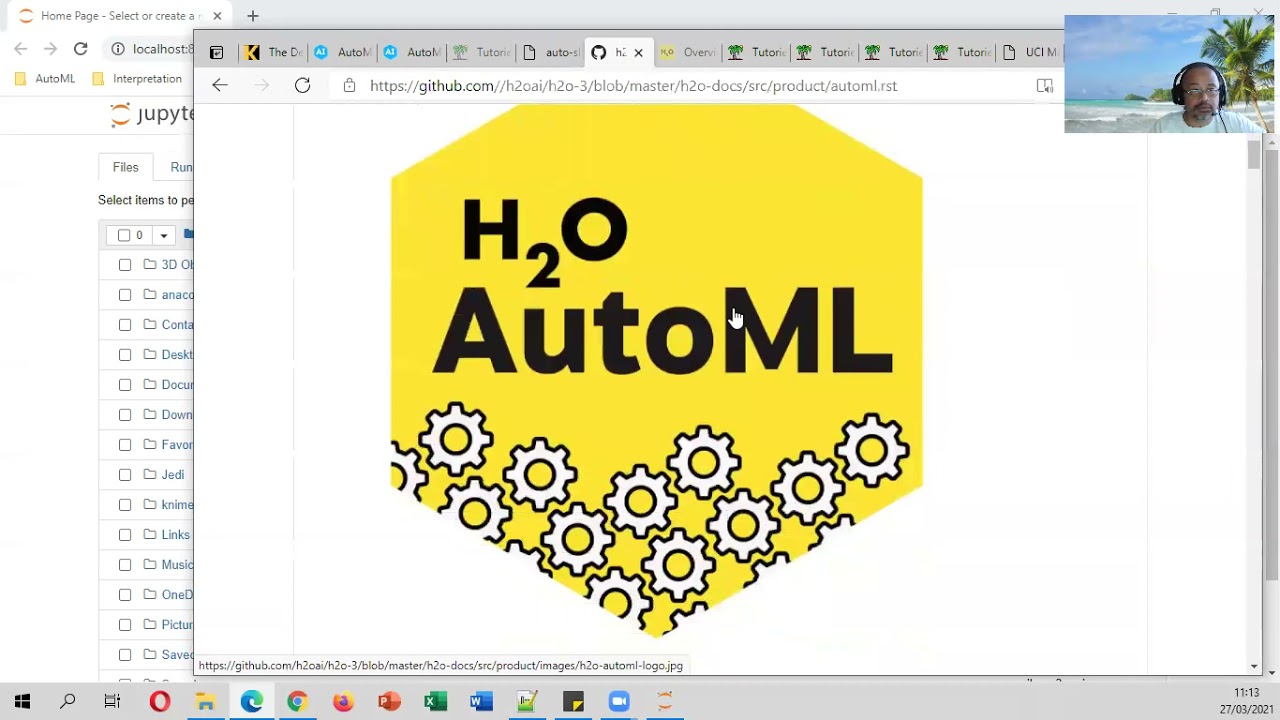Viewport: 1280px width, 720px height.
Task: Enter Immersive Reader in Edge address bar
Action: pos(1045,86)
